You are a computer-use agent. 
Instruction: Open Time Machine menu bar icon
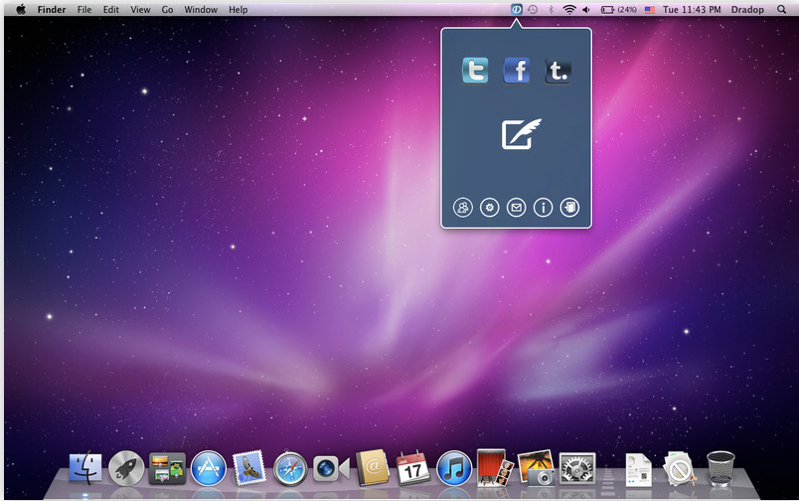tap(533, 9)
